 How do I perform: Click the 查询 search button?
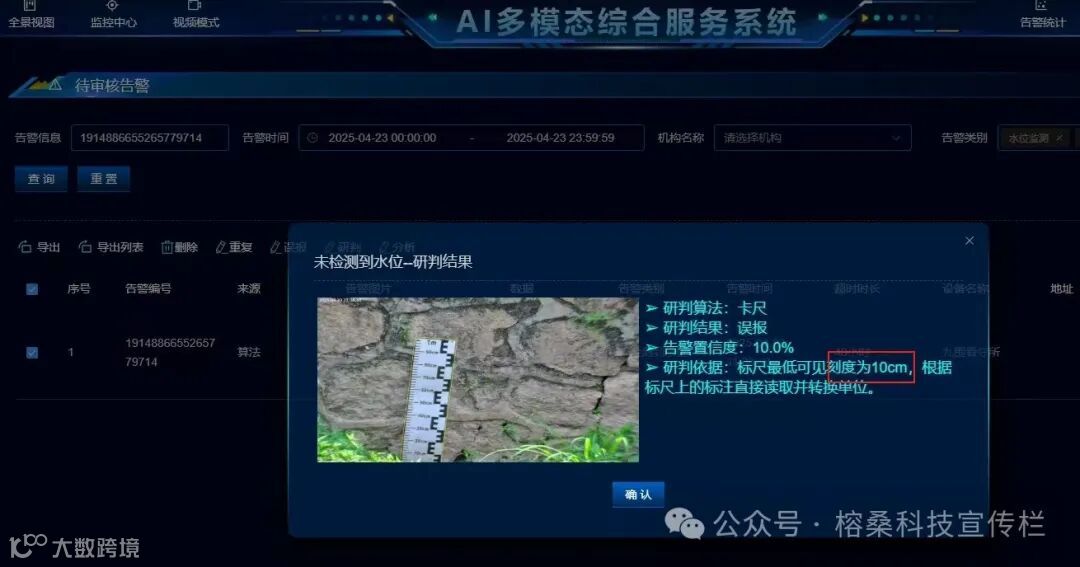click(41, 179)
